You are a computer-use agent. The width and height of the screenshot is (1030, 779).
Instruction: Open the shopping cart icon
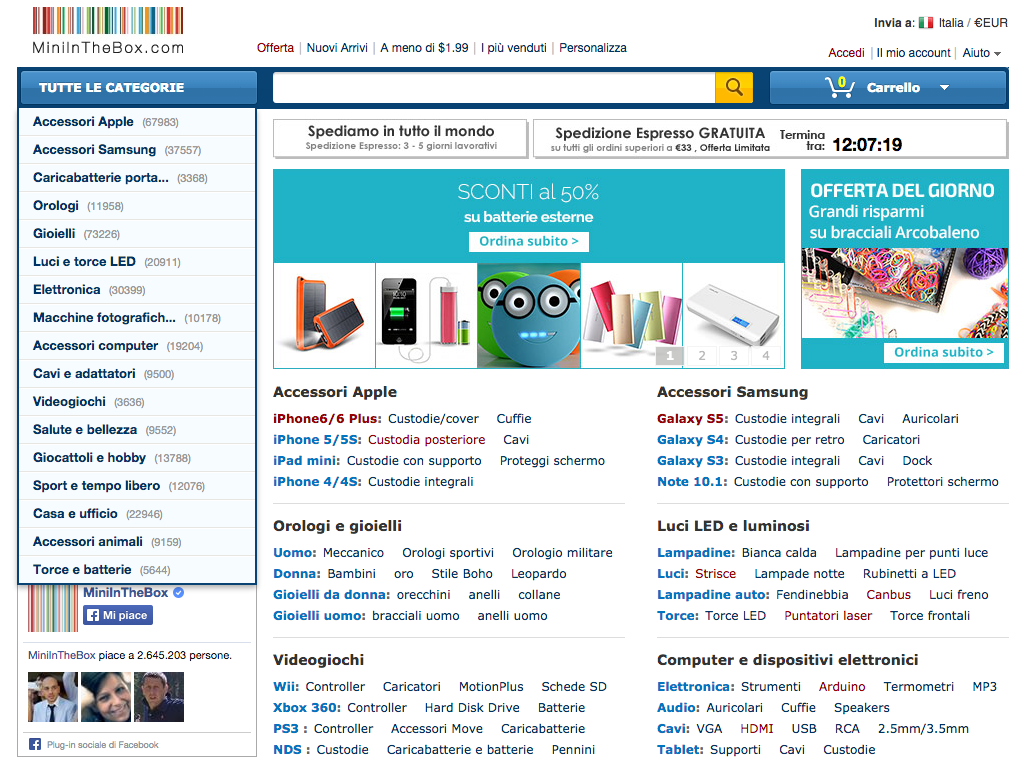point(840,87)
